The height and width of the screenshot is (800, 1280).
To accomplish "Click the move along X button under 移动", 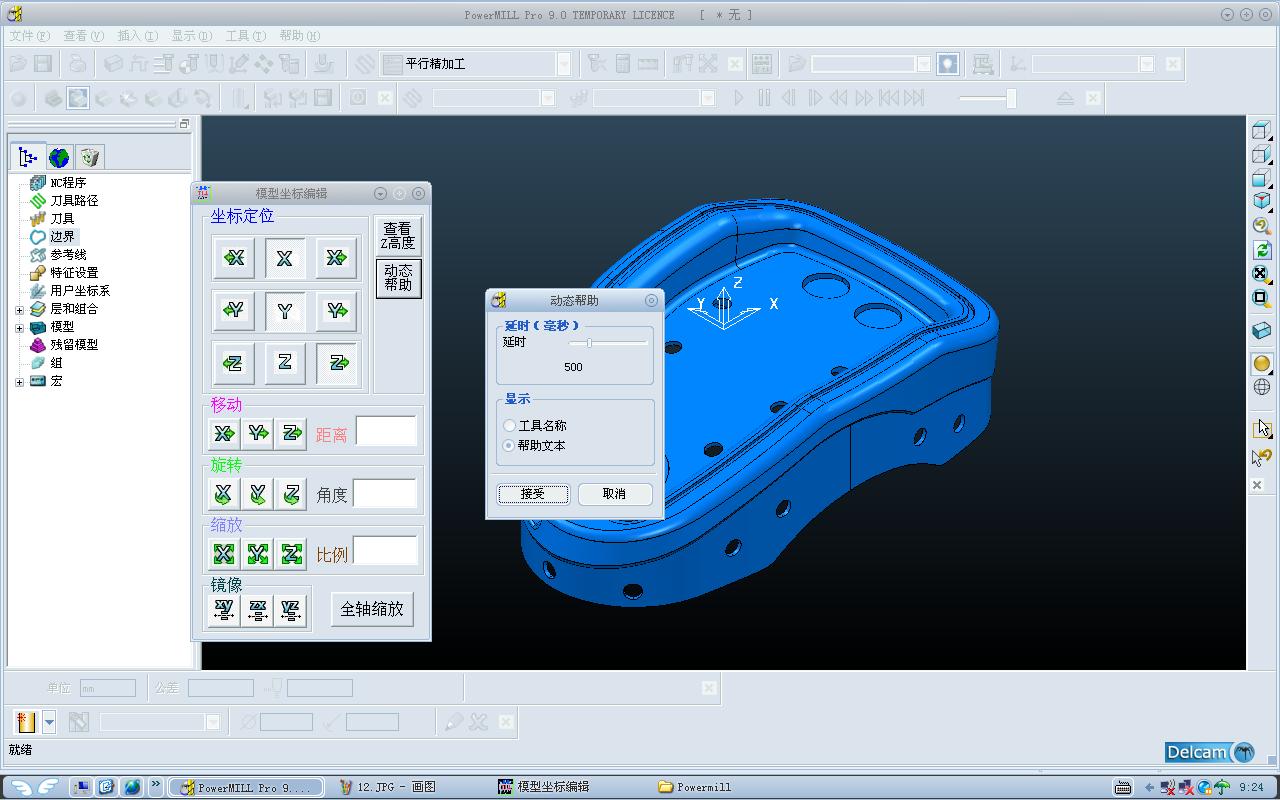I will tap(224, 433).
